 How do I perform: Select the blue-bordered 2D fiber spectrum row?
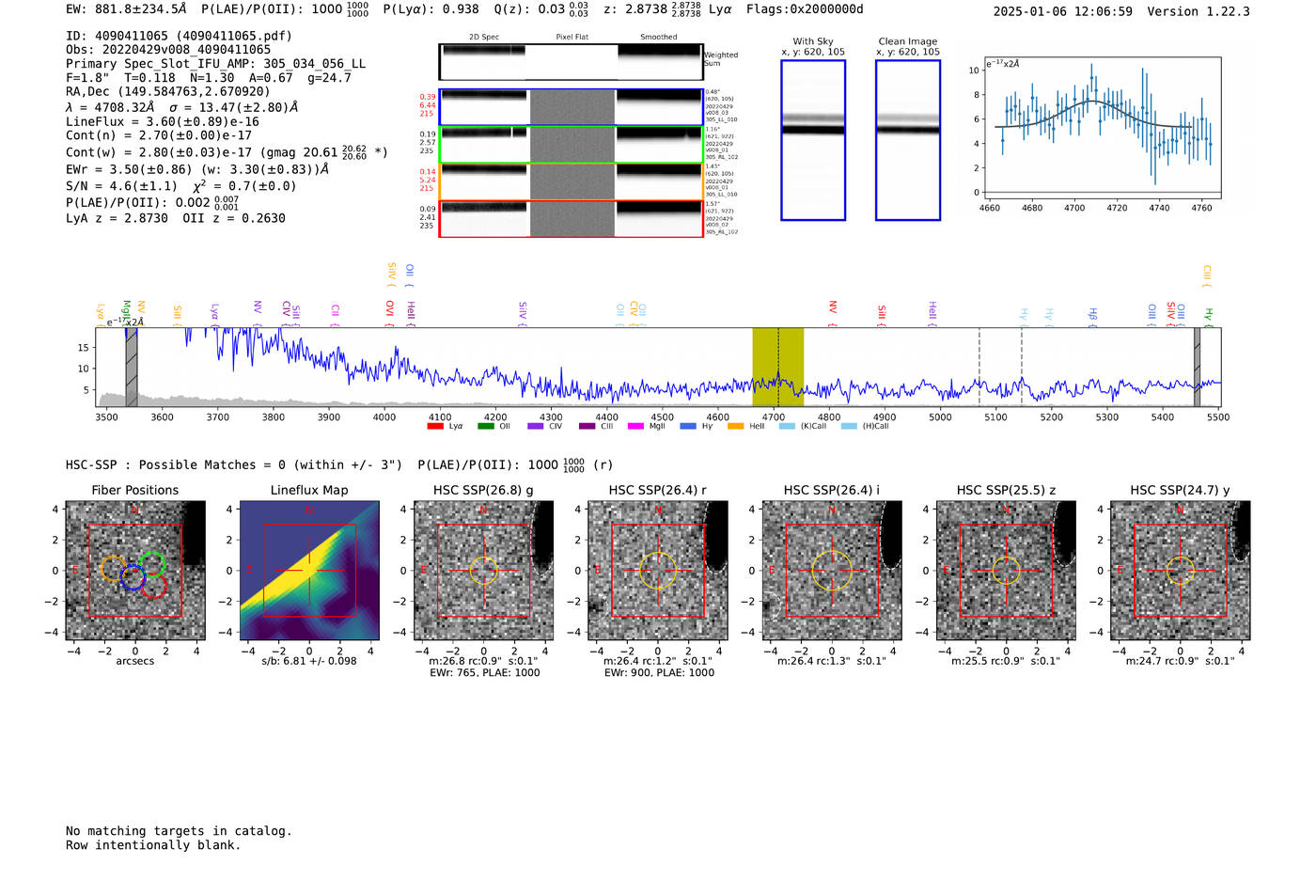[x=571, y=107]
